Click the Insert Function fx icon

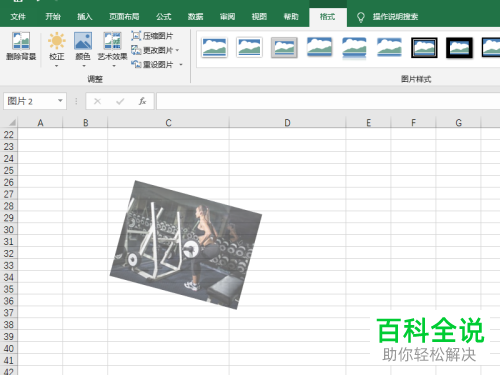point(142,101)
